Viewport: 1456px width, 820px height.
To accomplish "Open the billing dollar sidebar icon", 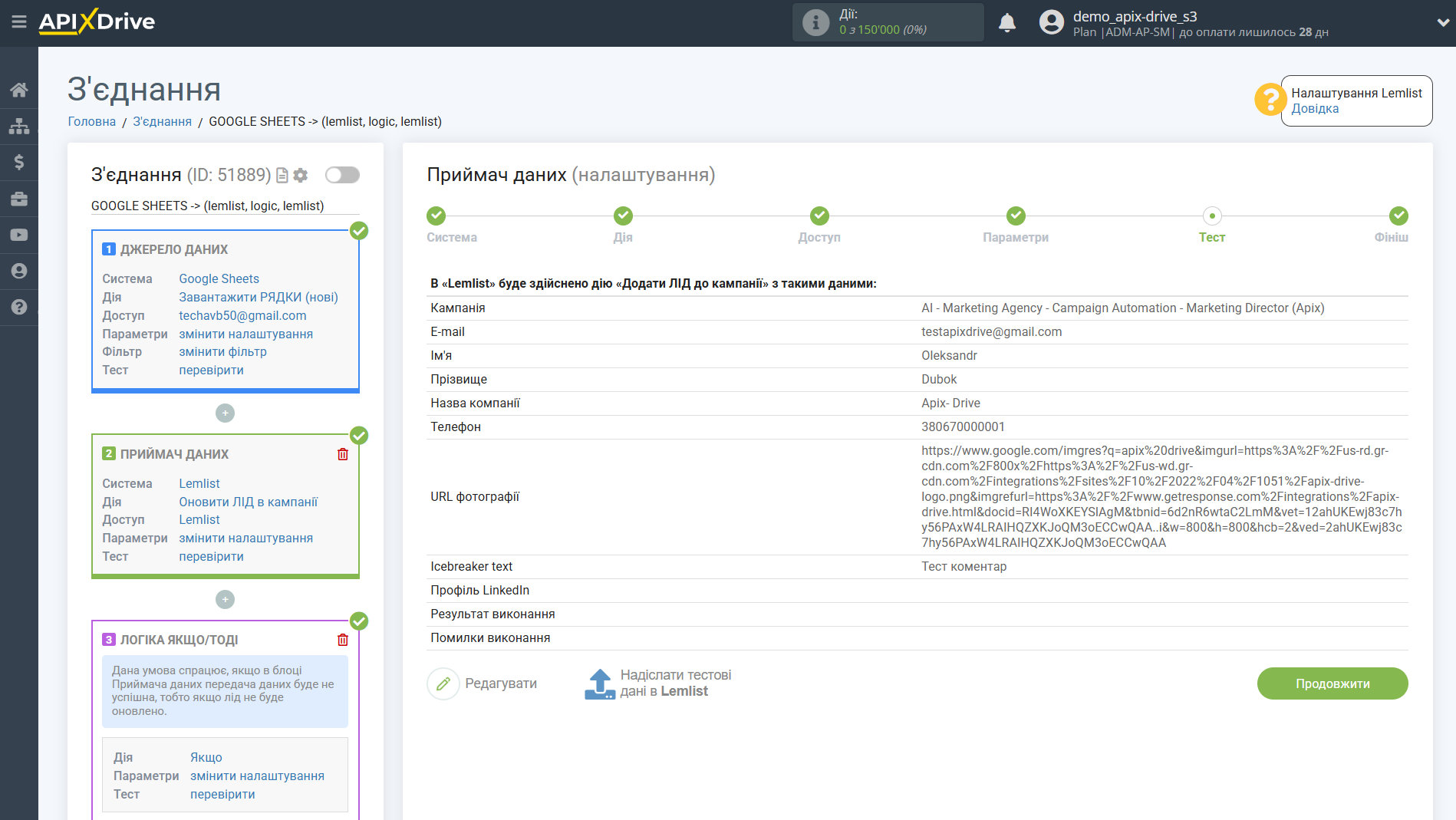I will pos(19,162).
